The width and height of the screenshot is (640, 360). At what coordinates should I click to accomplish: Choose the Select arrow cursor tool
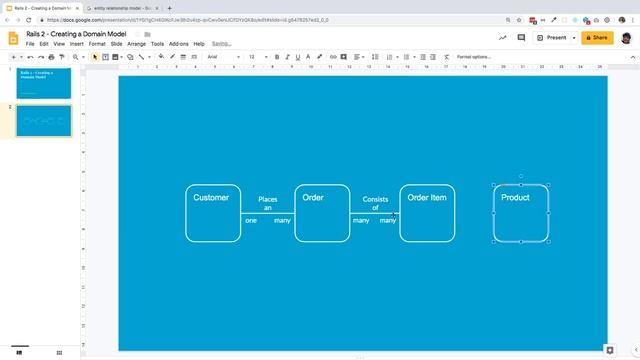click(x=95, y=57)
